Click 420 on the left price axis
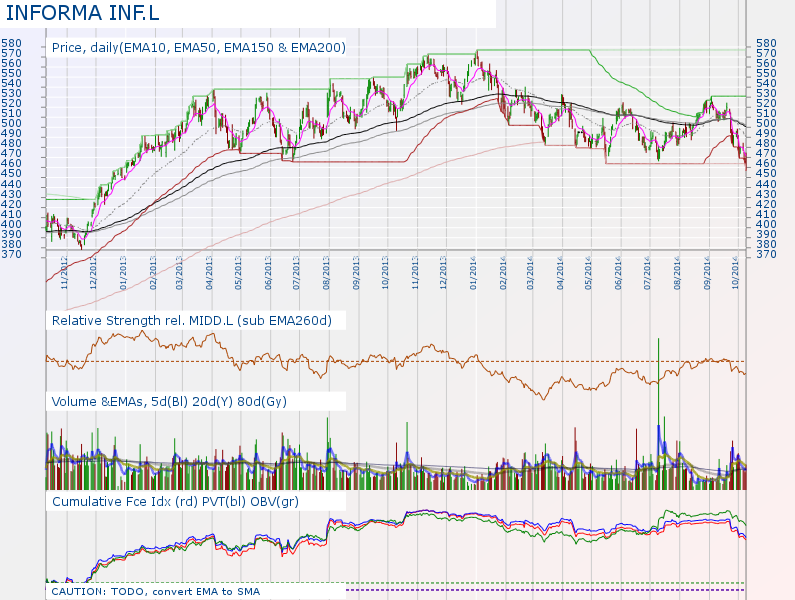 click(12, 204)
